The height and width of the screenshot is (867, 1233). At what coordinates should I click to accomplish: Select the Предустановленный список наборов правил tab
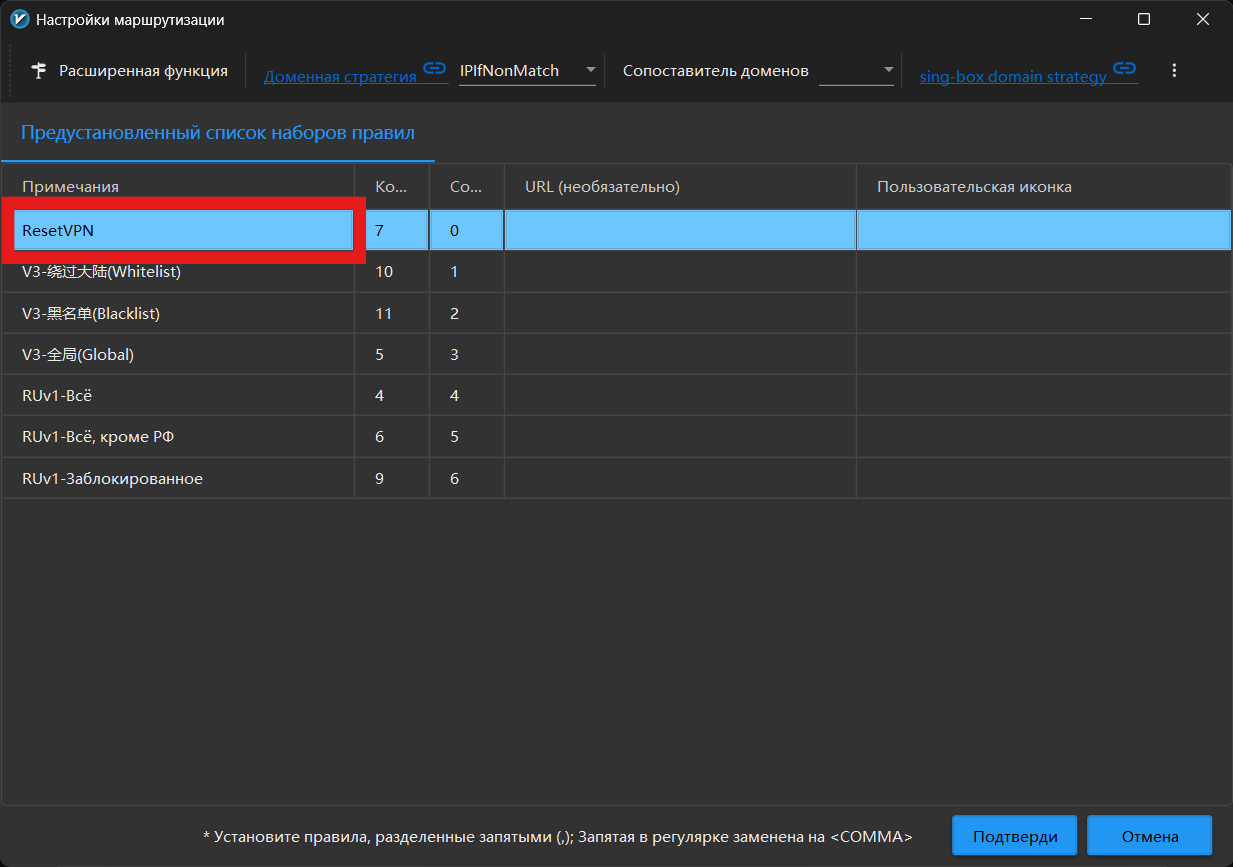pyautogui.click(x=218, y=133)
